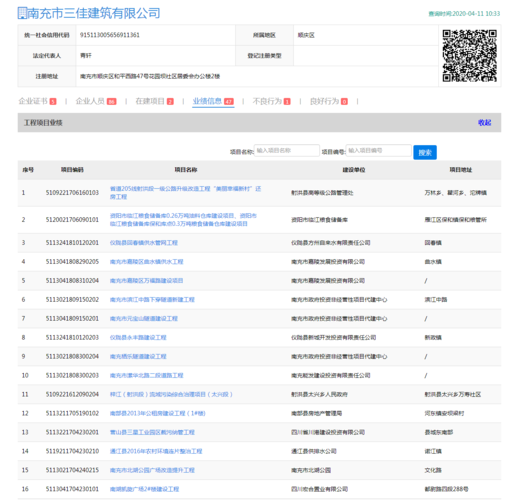Open project link for code 5113041808290205
Screen dimensions: 523x500
pyautogui.click(x=146, y=262)
